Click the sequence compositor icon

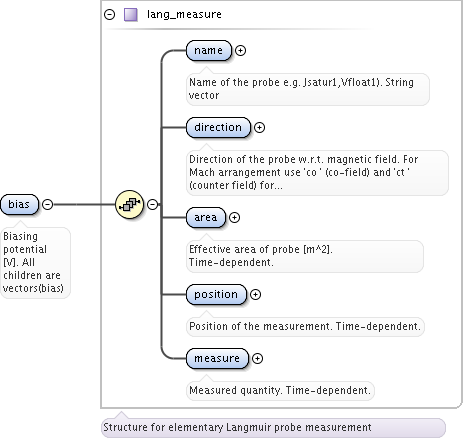coord(129,204)
